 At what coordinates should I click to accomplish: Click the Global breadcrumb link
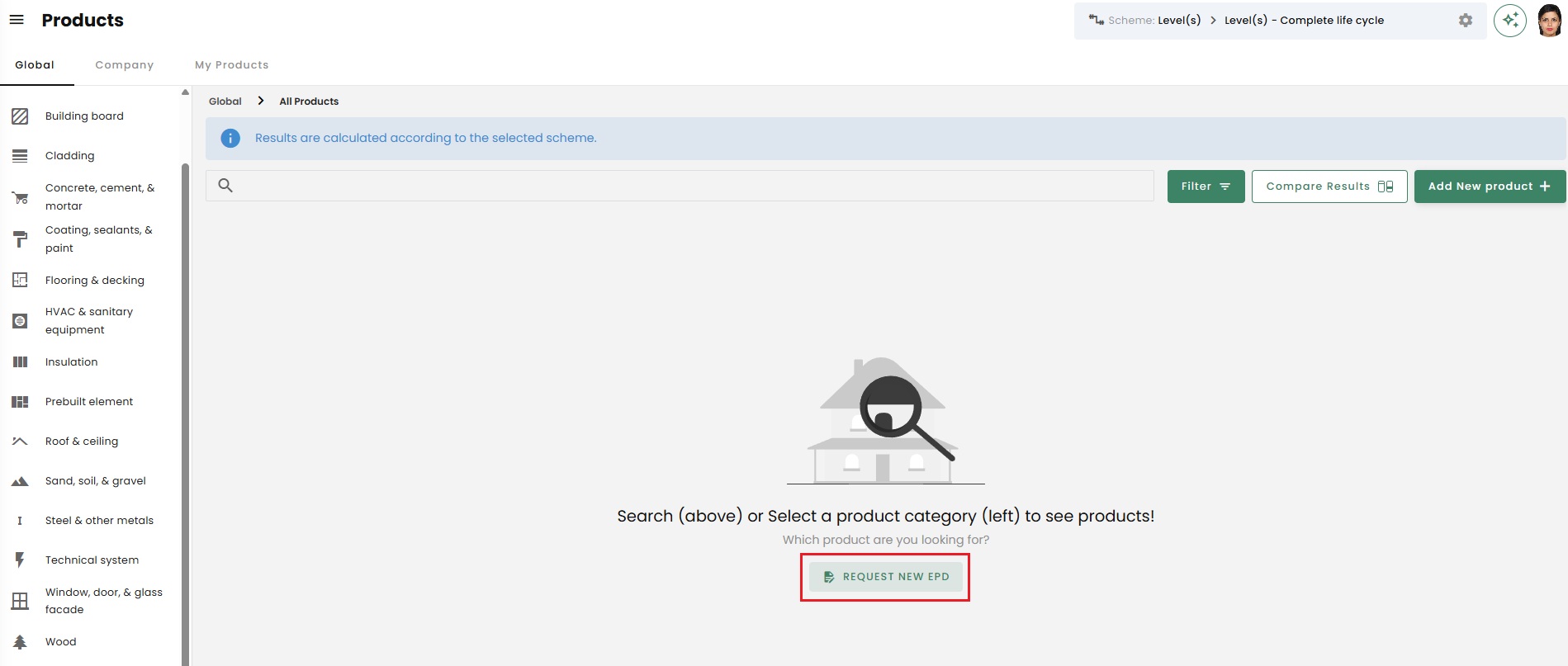pyautogui.click(x=225, y=102)
